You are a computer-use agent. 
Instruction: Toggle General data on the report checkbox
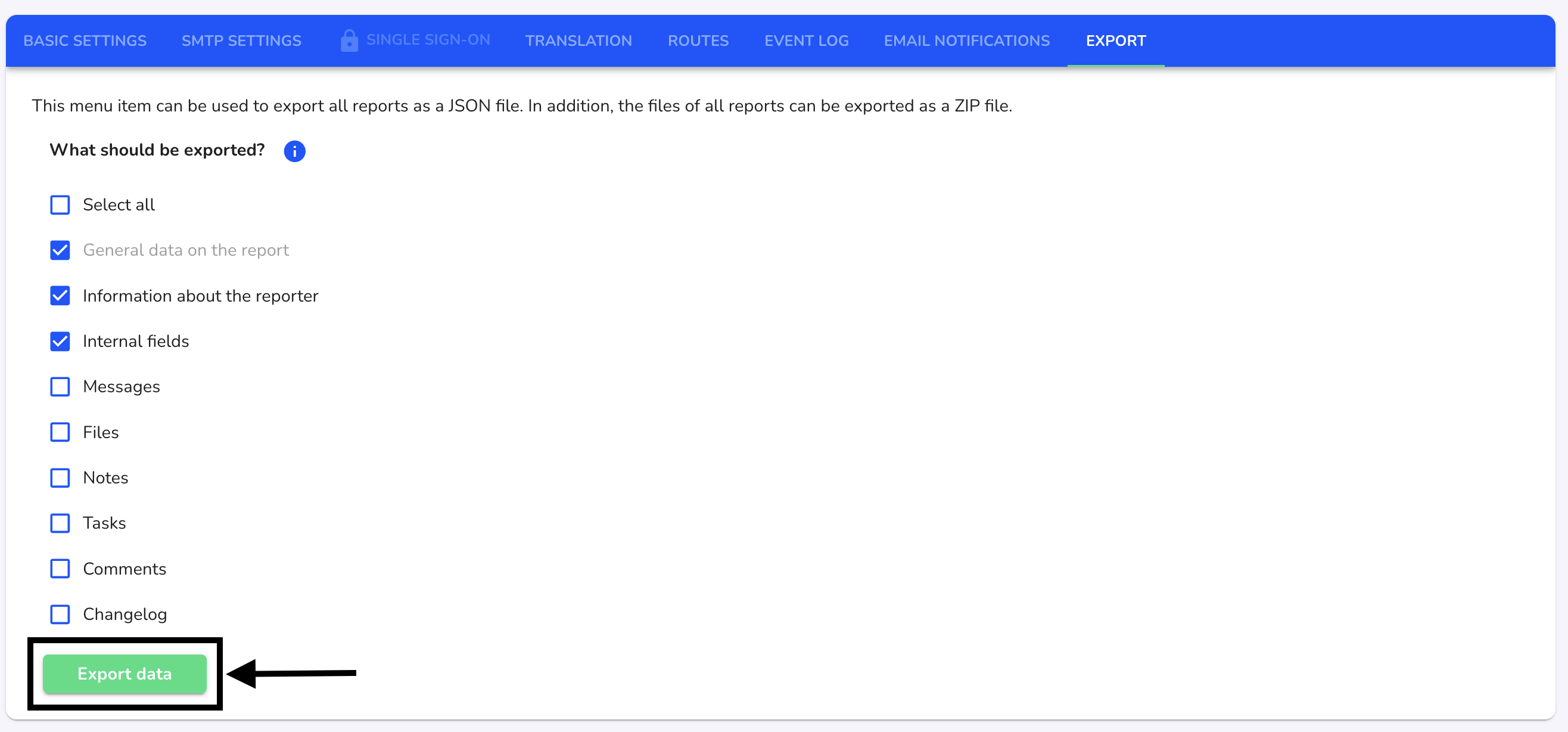coord(60,250)
